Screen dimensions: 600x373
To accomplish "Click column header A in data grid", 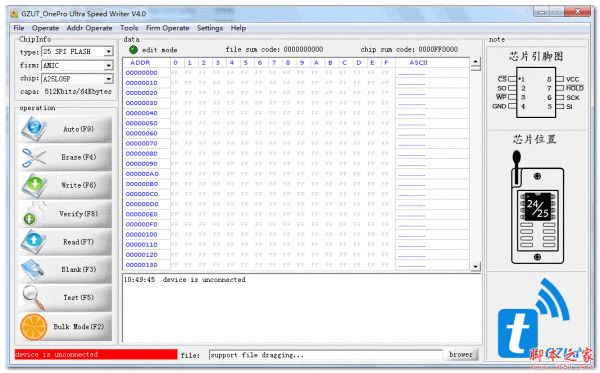I will [316, 63].
